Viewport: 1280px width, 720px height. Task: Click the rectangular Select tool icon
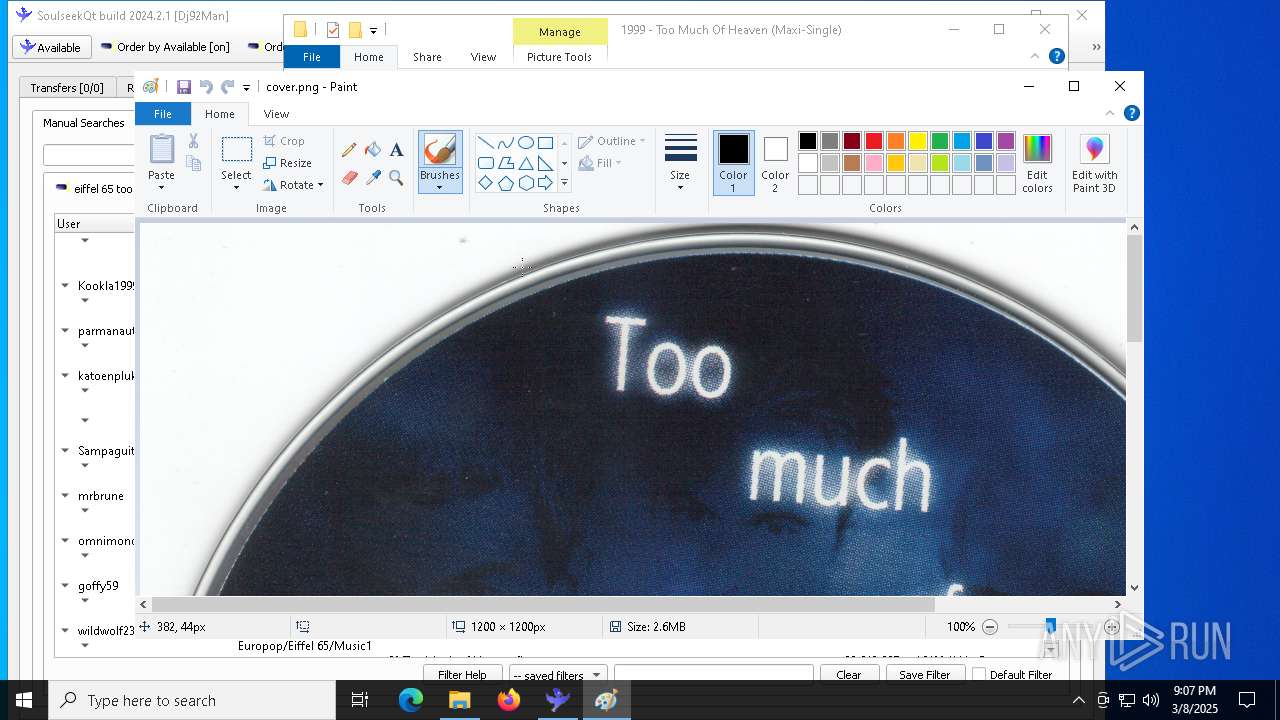[236, 150]
